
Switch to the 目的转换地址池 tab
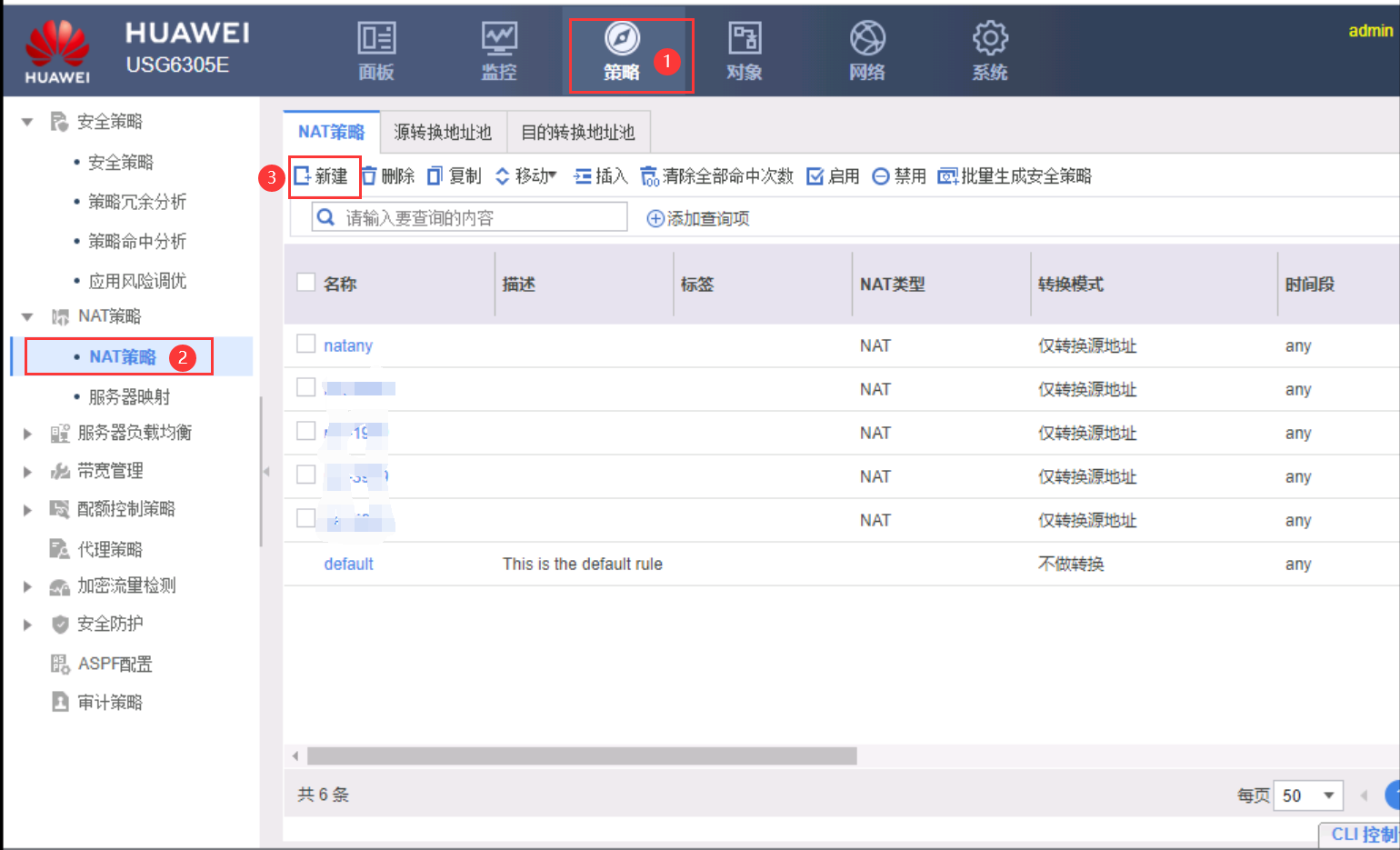click(577, 133)
